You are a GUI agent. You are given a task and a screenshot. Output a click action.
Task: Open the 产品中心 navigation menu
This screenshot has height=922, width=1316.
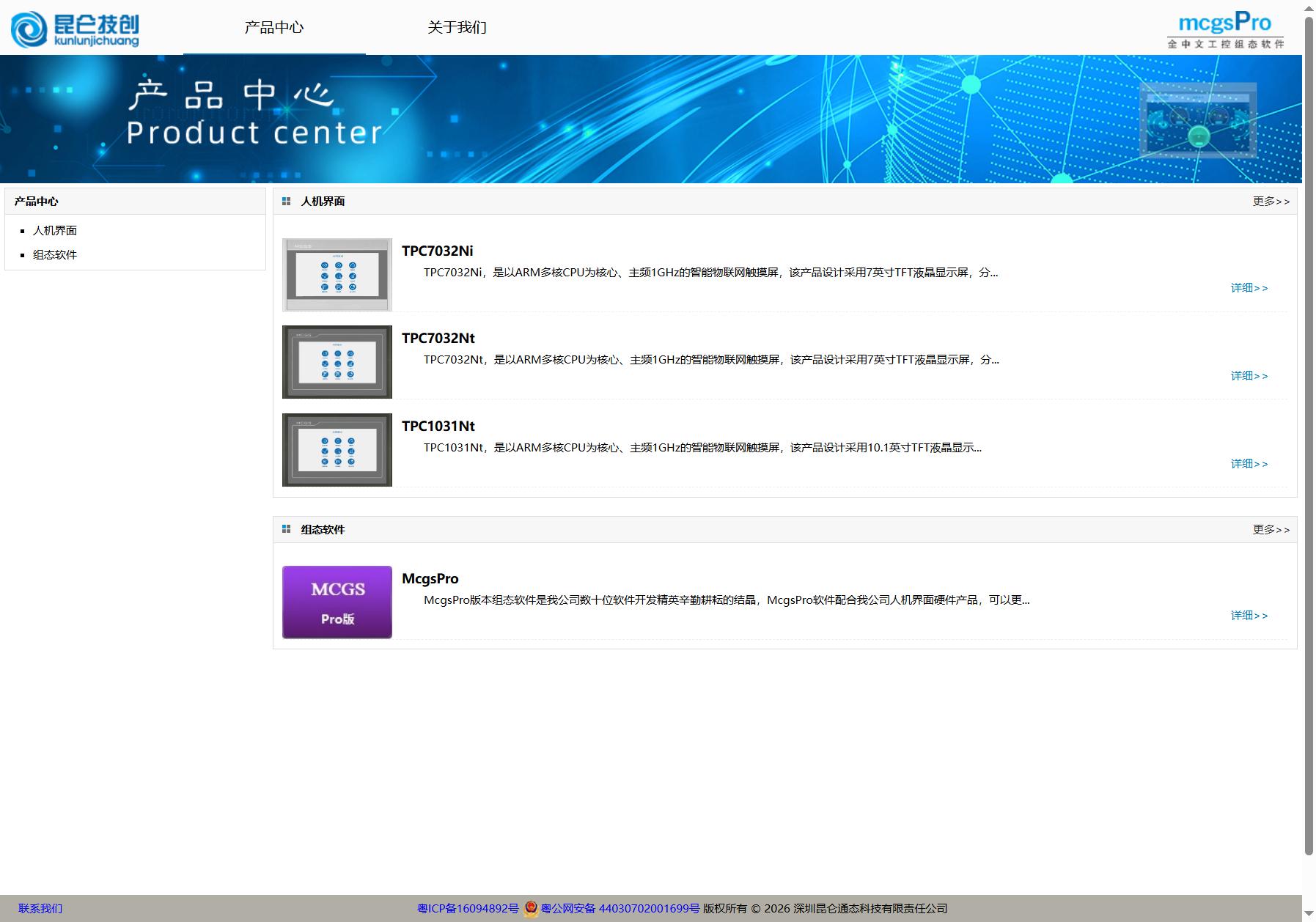coord(274,27)
